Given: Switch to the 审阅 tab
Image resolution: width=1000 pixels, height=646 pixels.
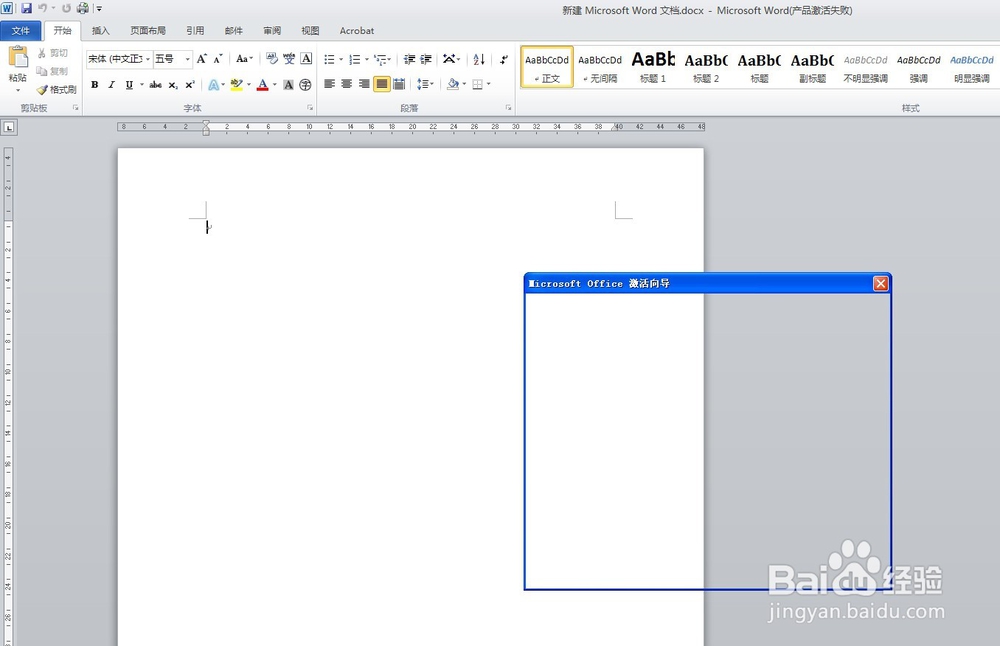Looking at the screenshot, I should (272, 31).
